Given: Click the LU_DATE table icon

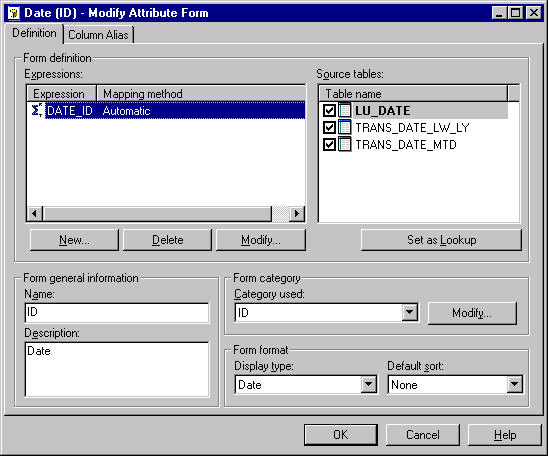Looking at the screenshot, I should (345, 110).
